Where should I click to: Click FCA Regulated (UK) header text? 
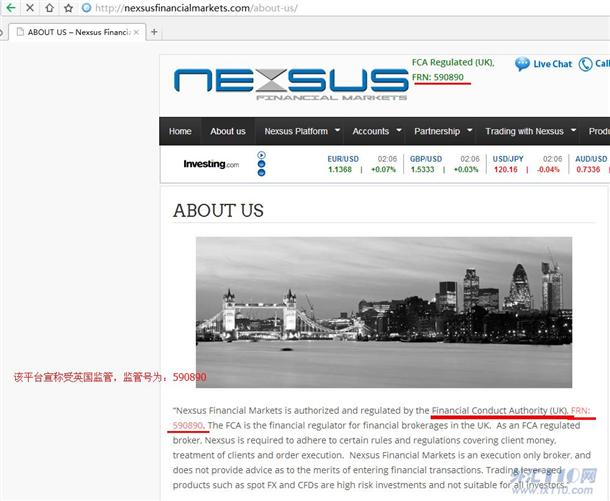tap(453, 62)
